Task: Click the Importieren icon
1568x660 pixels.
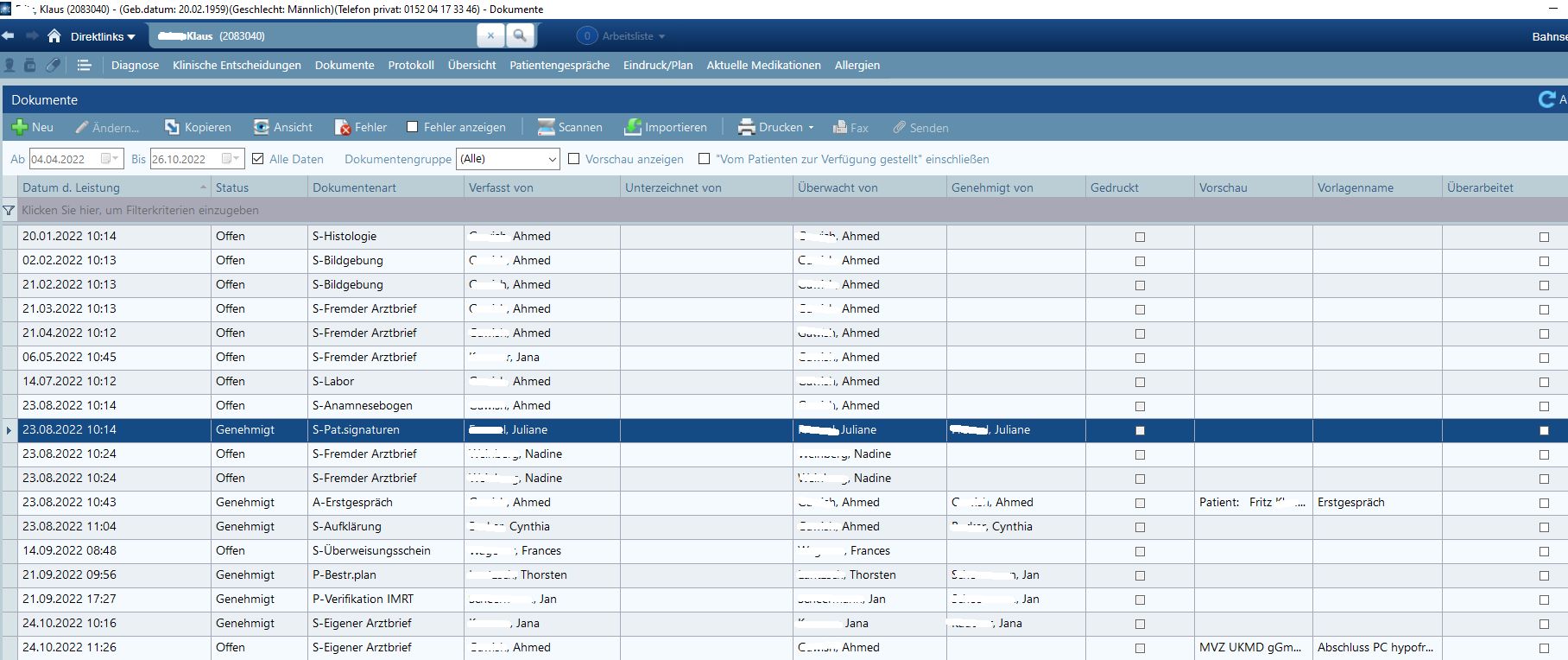Action: (x=633, y=127)
